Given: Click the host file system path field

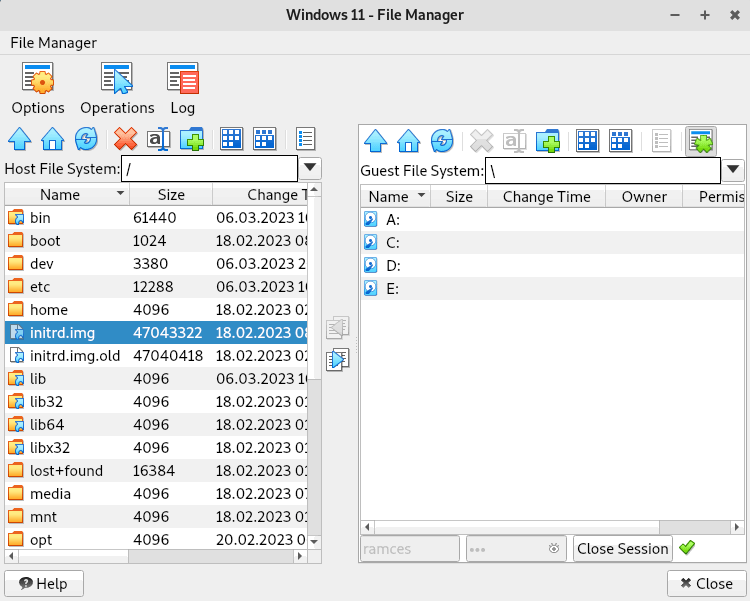Looking at the screenshot, I should [210, 168].
